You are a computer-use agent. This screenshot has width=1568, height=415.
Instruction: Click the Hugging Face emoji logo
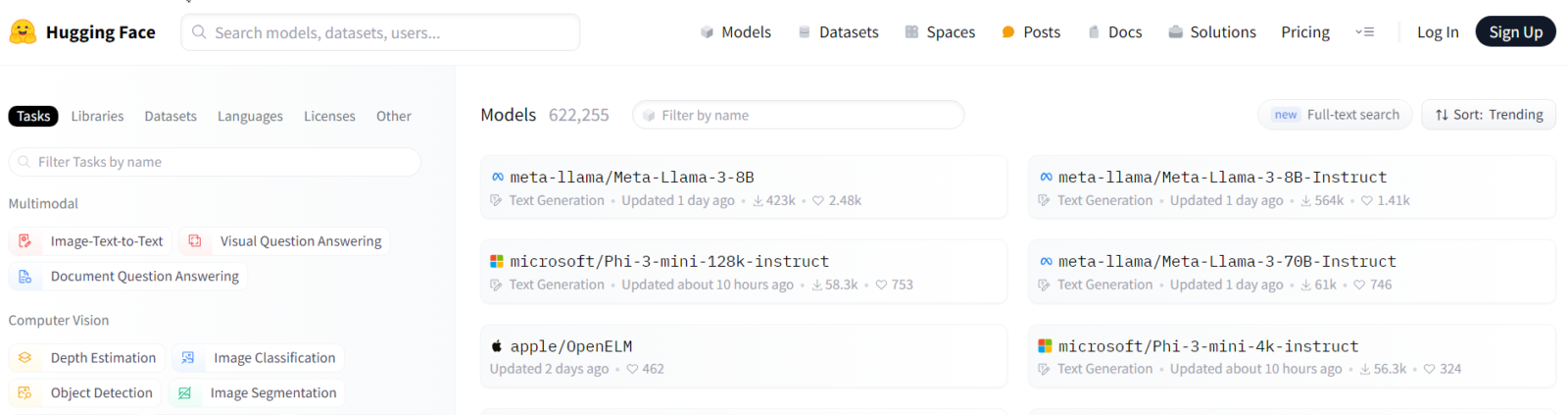point(23,32)
